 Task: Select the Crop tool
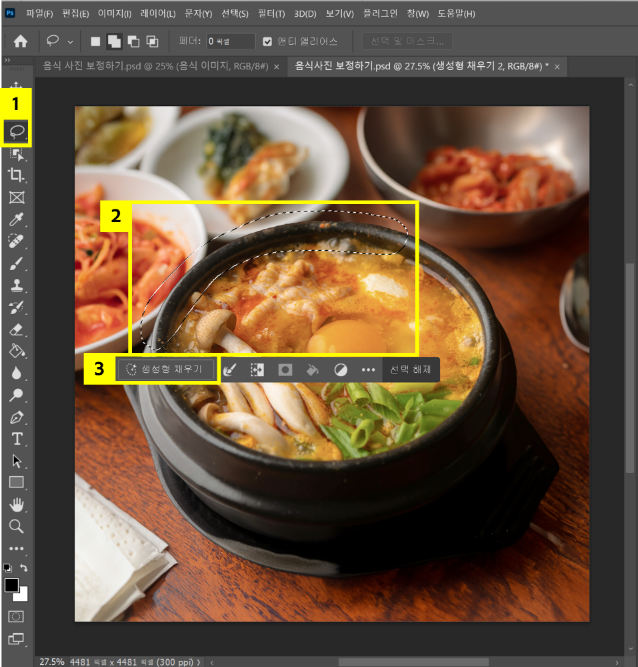coord(17,175)
